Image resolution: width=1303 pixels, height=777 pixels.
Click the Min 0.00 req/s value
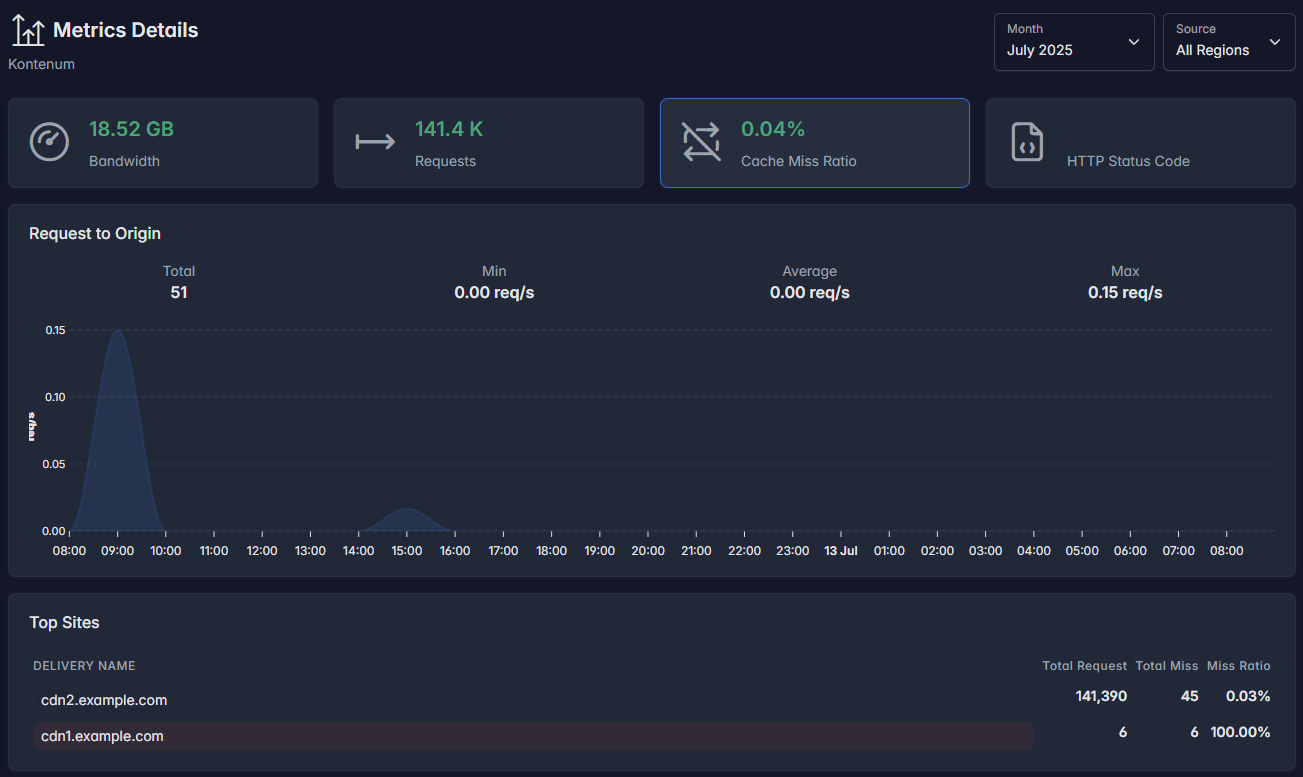click(494, 293)
